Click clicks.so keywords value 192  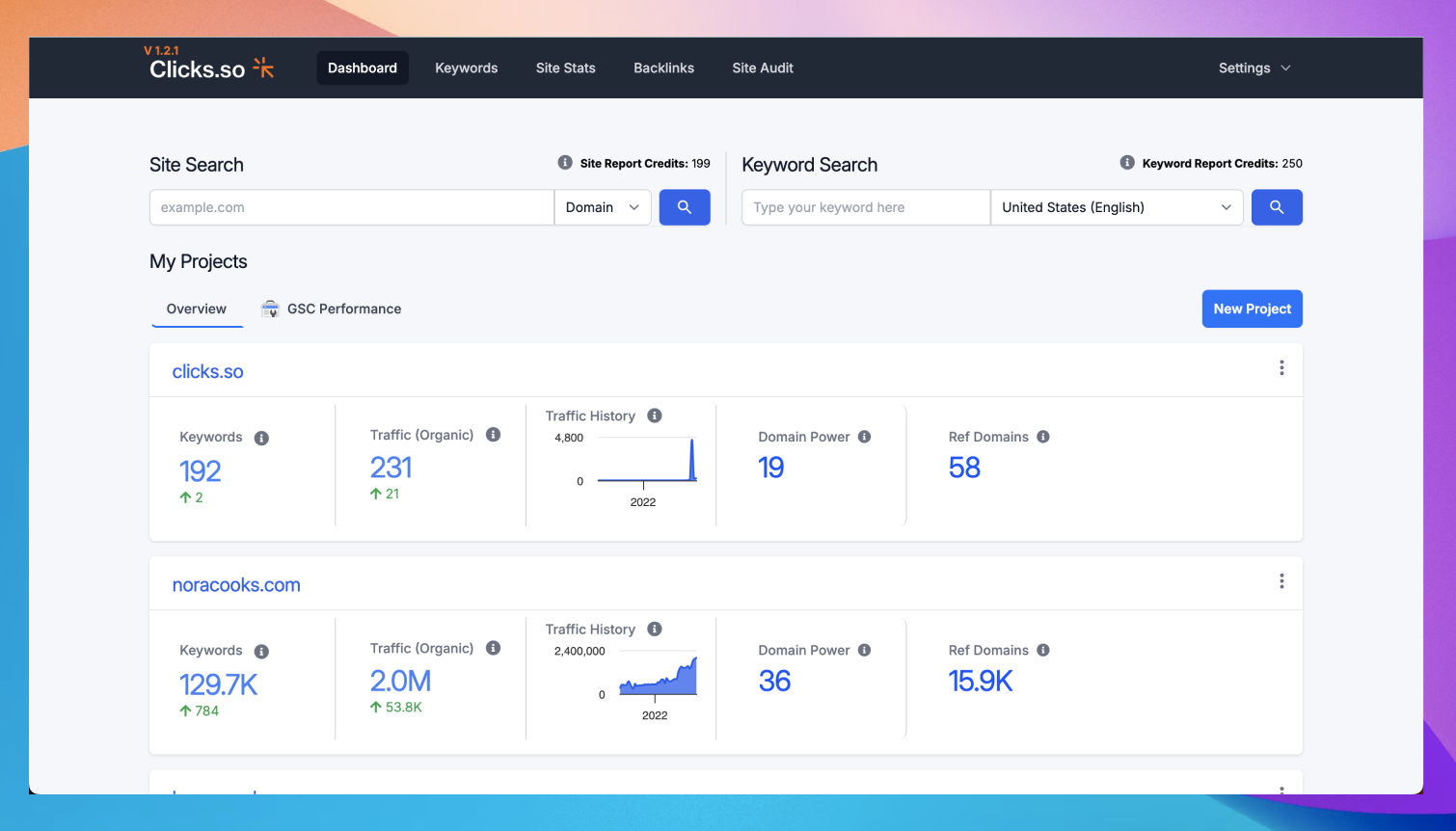(201, 471)
